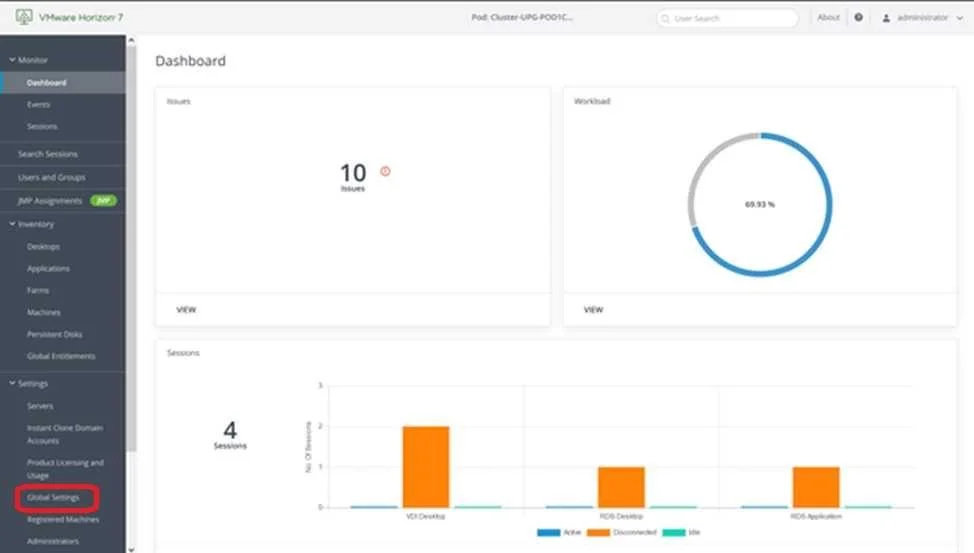Click the teal Idle legend swatch
This screenshot has width=974, height=553.
click(674, 532)
